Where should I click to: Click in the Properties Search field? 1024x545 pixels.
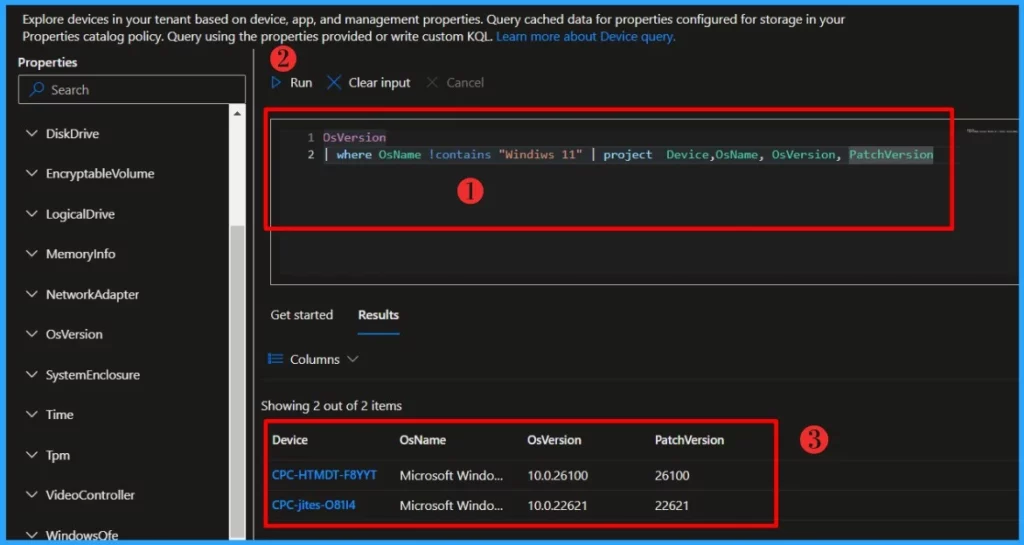pos(132,89)
